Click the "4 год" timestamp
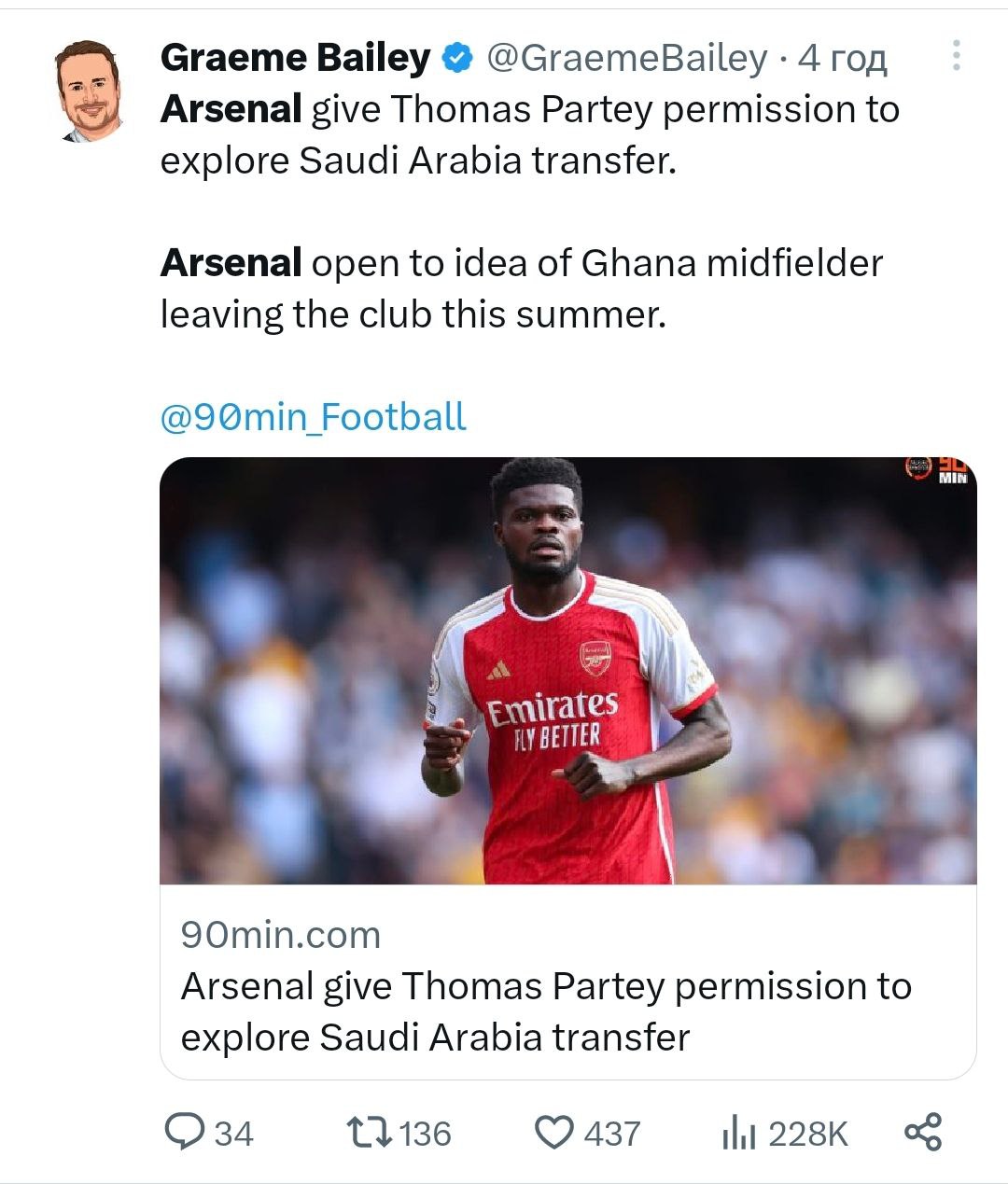1008x1184 pixels. click(x=842, y=58)
